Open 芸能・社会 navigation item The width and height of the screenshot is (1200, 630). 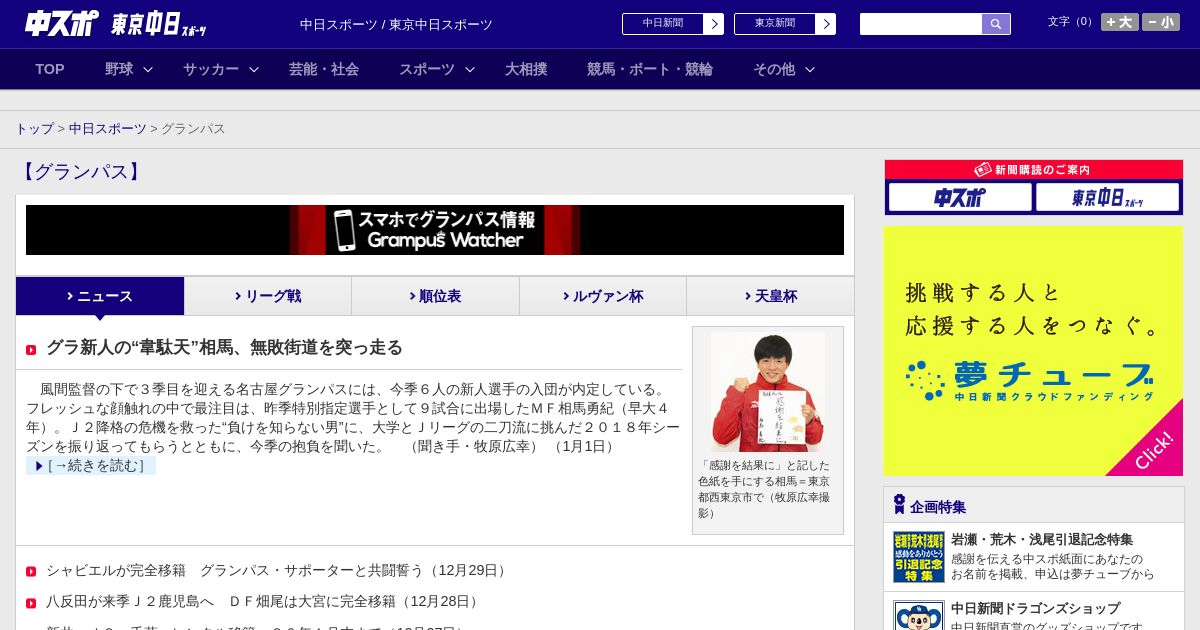[324, 69]
